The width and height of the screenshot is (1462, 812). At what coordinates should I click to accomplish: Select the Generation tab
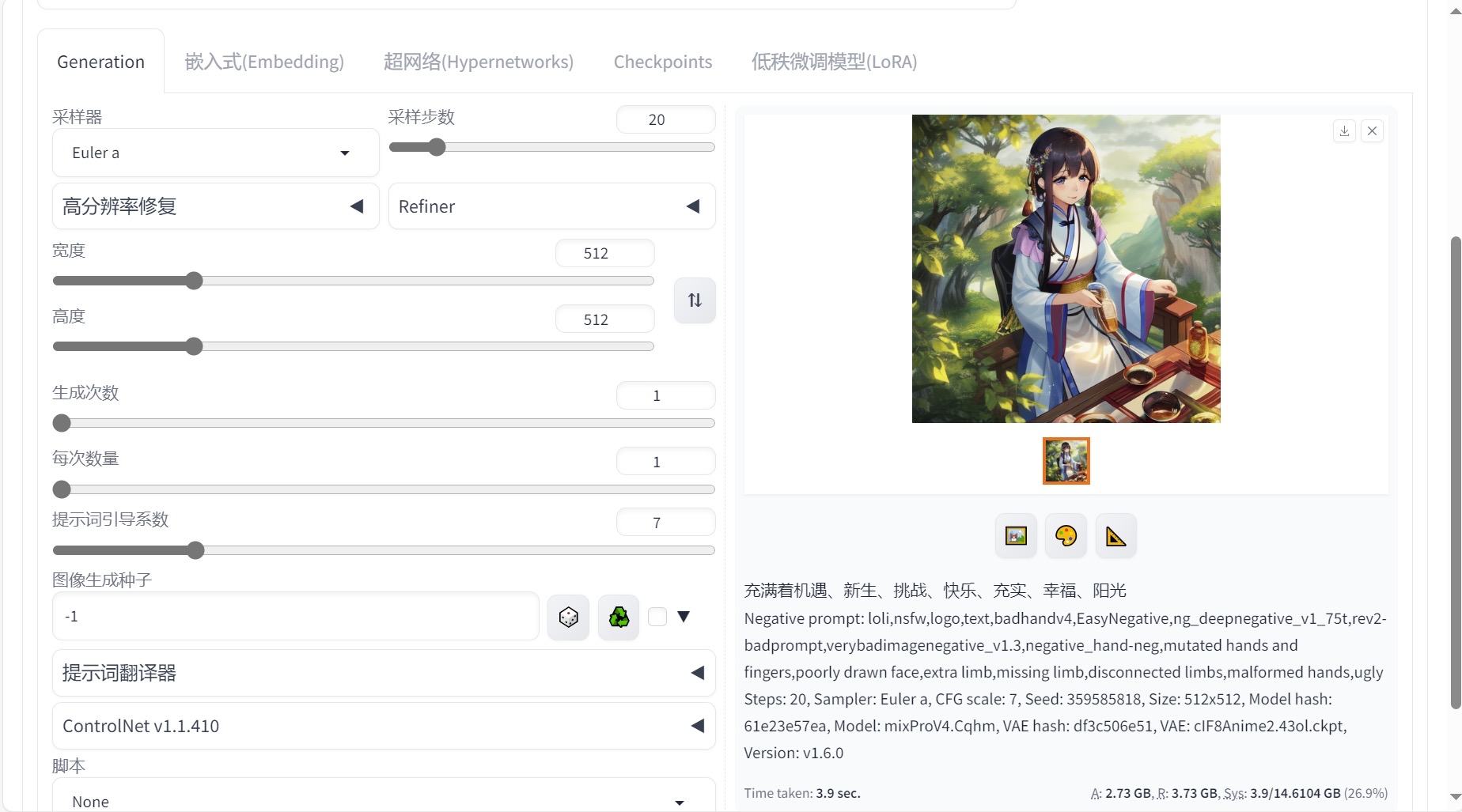(x=100, y=62)
